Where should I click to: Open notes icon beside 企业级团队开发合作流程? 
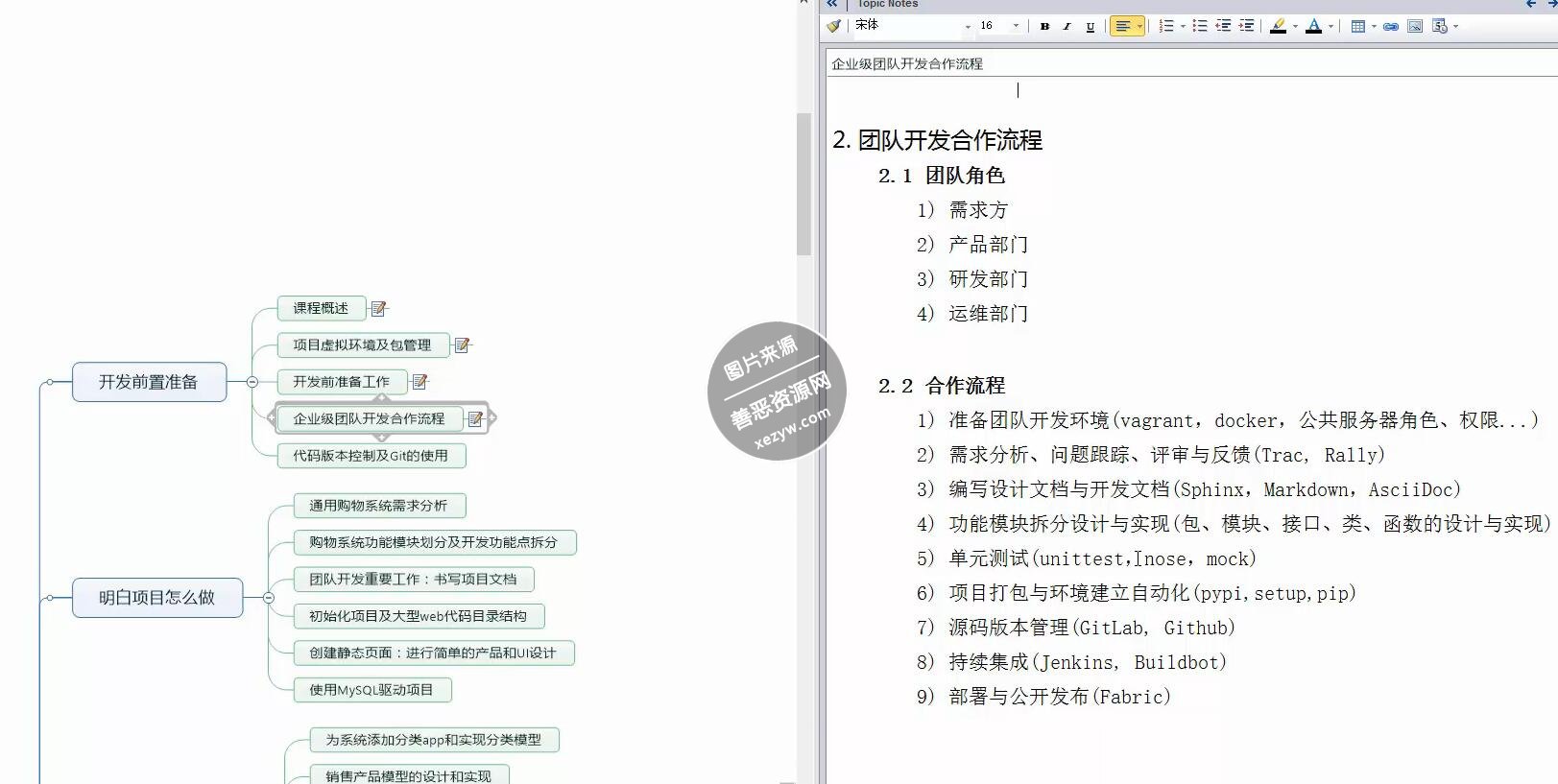[475, 419]
